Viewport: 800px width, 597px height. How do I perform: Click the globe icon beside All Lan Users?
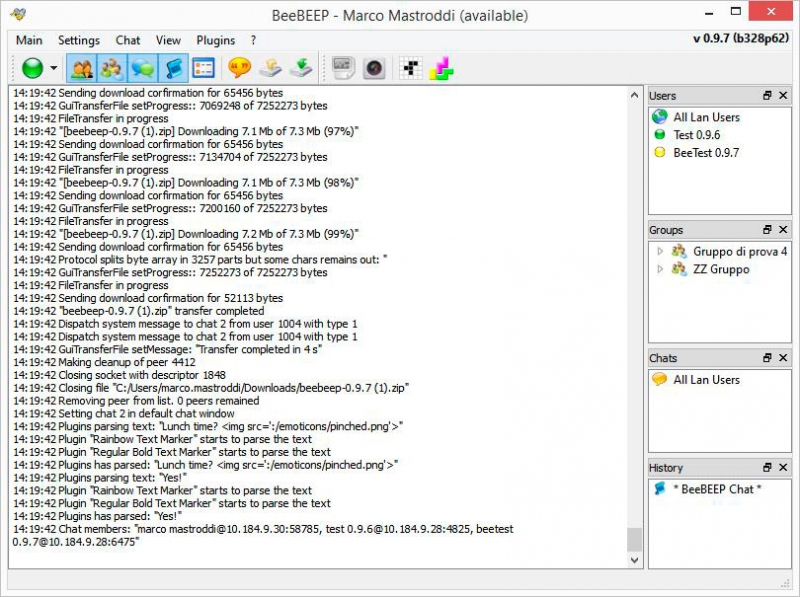[x=660, y=117]
